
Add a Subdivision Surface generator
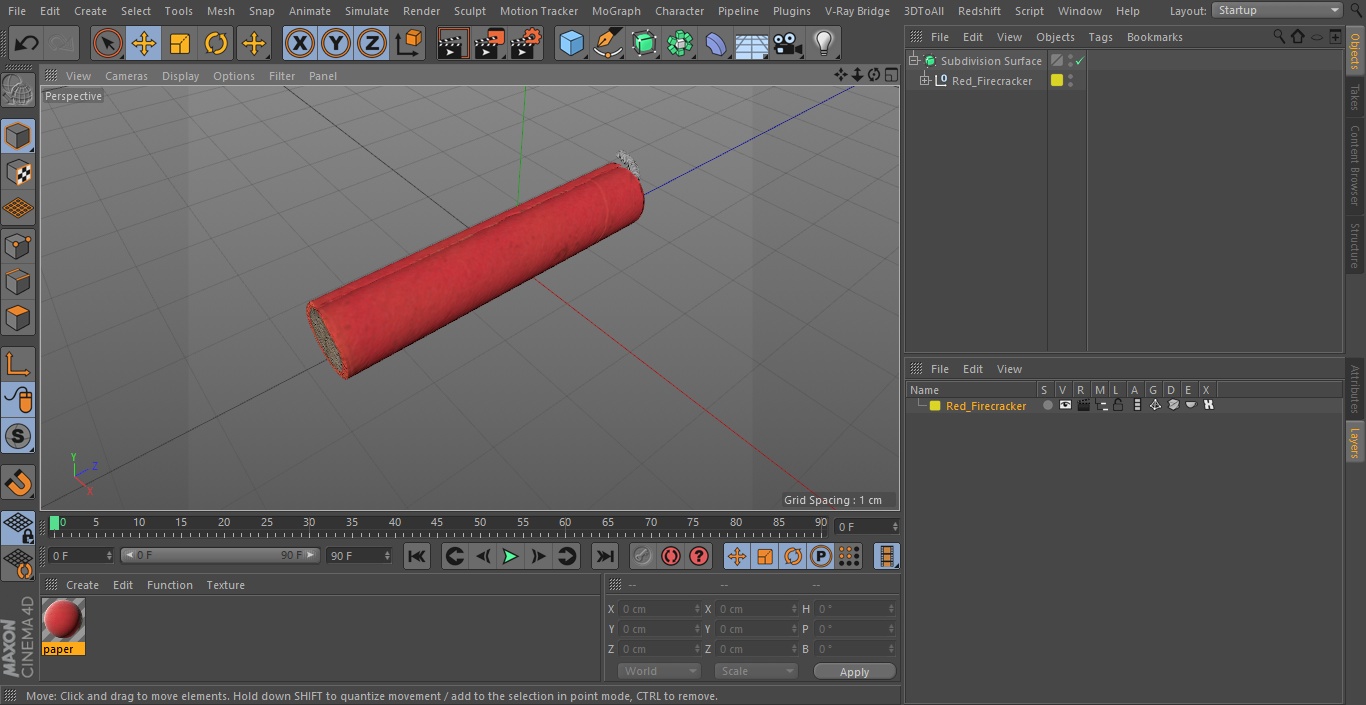(644, 43)
